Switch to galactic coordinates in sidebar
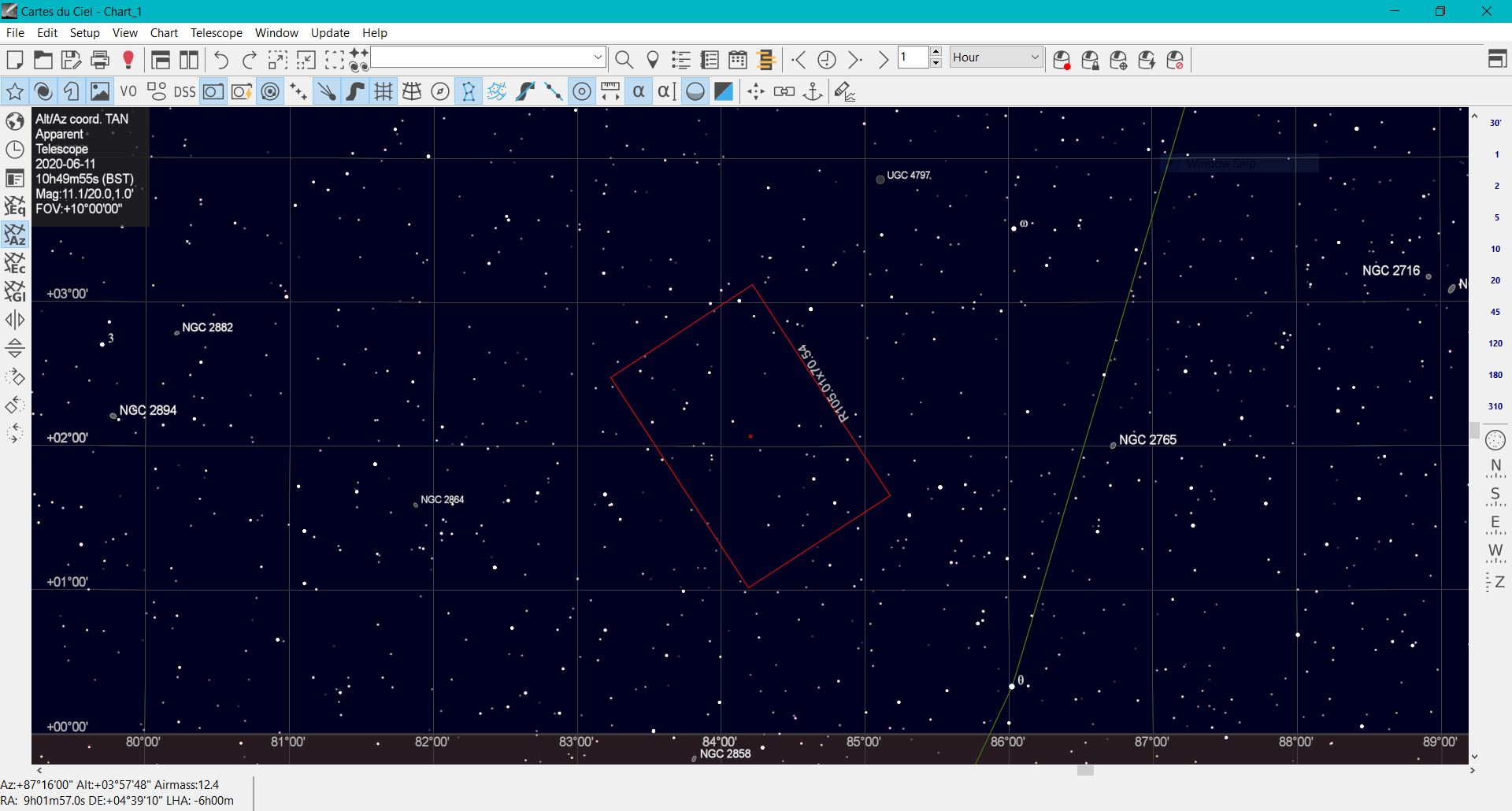 click(15, 291)
